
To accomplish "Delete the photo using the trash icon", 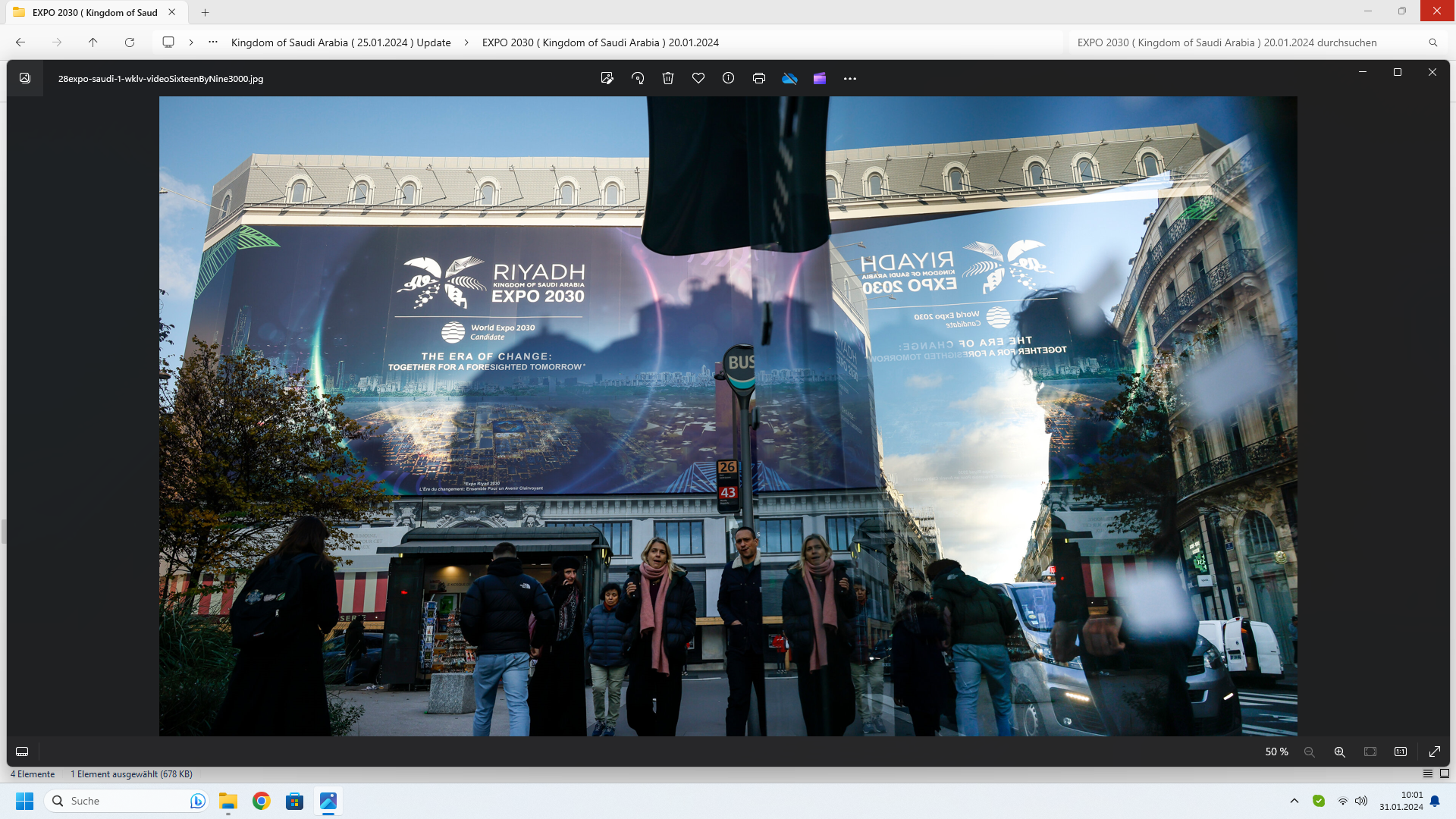I will (668, 78).
